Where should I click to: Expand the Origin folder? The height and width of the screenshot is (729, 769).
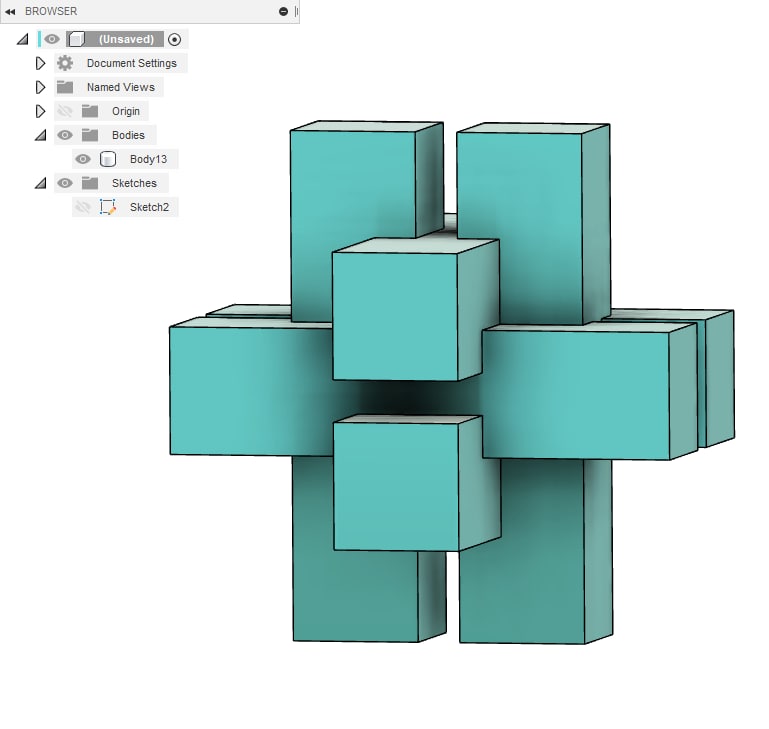click(x=40, y=111)
